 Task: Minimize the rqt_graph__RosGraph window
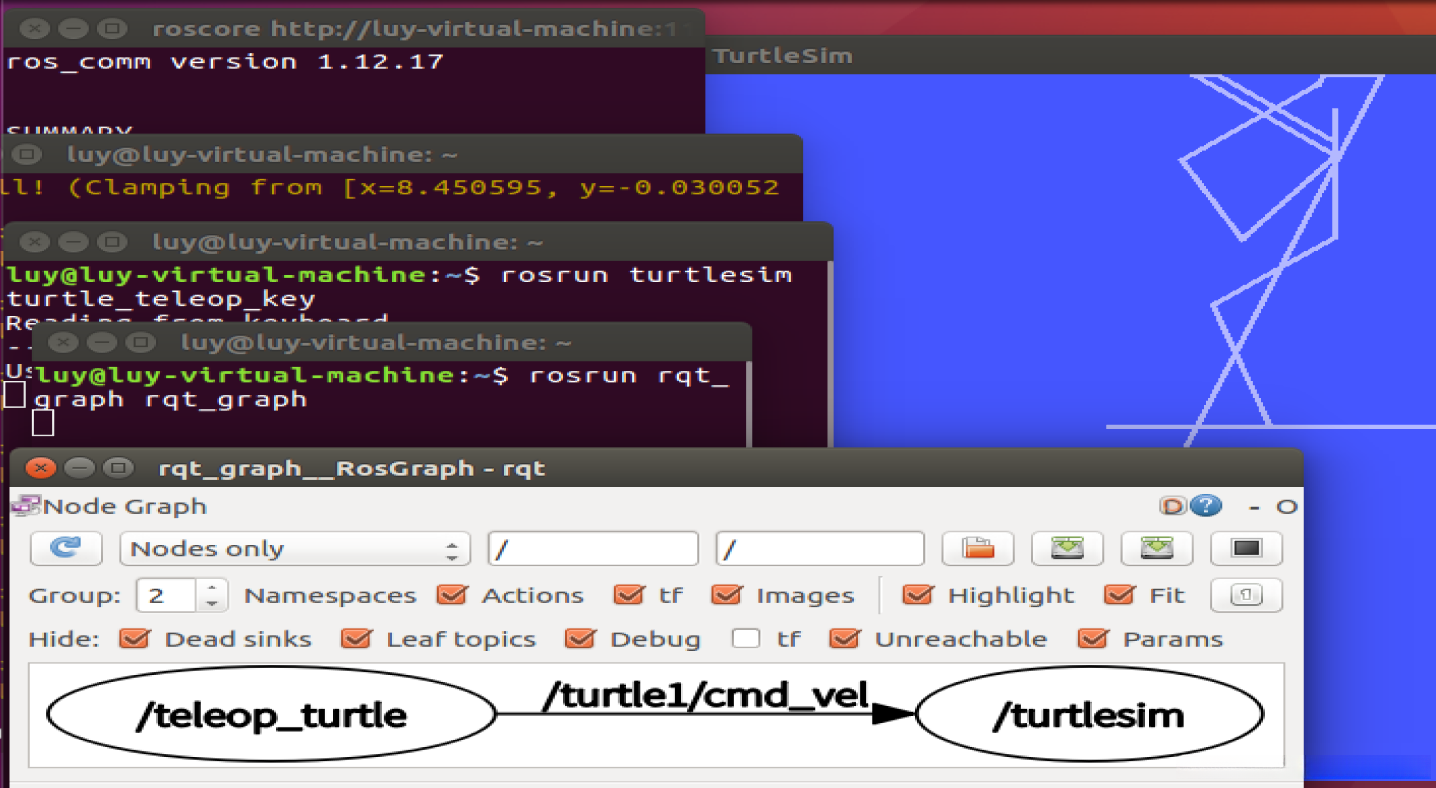[x=80, y=468]
